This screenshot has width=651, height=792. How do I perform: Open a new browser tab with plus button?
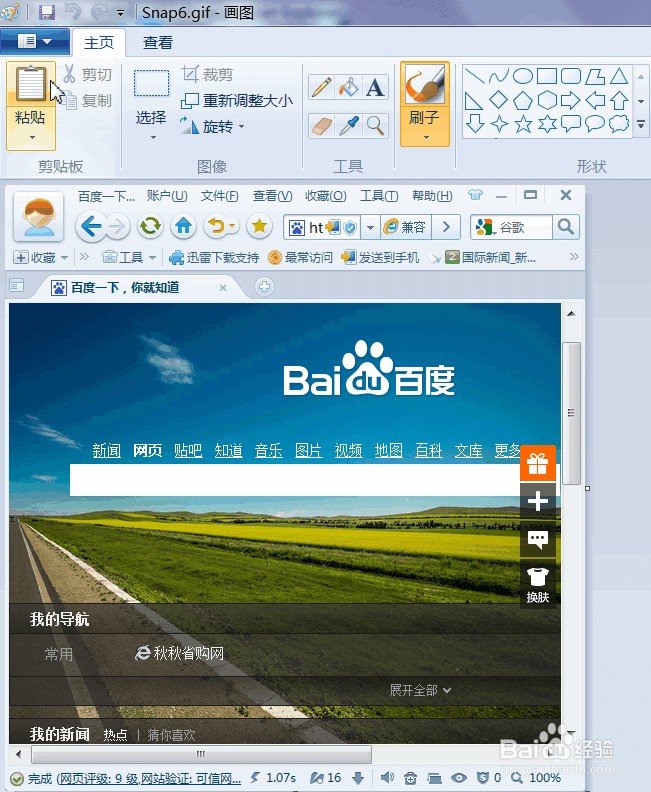click(264, 287)
